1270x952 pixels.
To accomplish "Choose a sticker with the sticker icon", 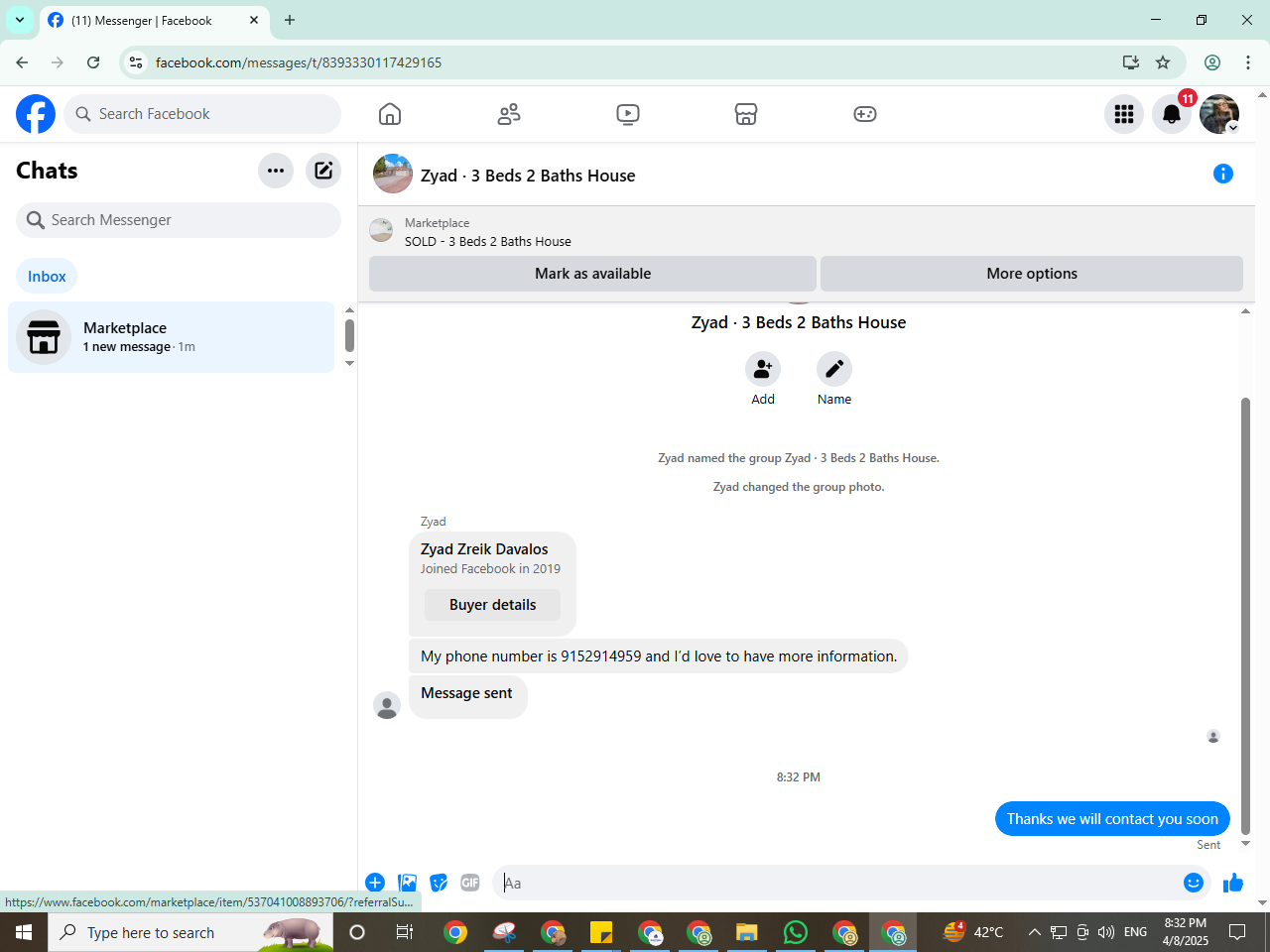I will coord(439,883).
